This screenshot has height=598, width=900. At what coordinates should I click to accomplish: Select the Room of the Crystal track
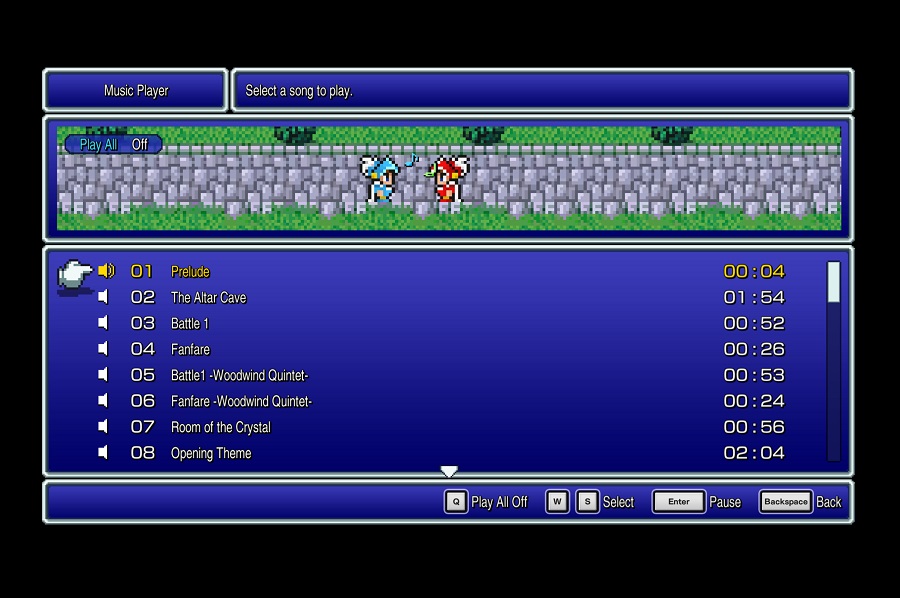(x=220, y=427)
